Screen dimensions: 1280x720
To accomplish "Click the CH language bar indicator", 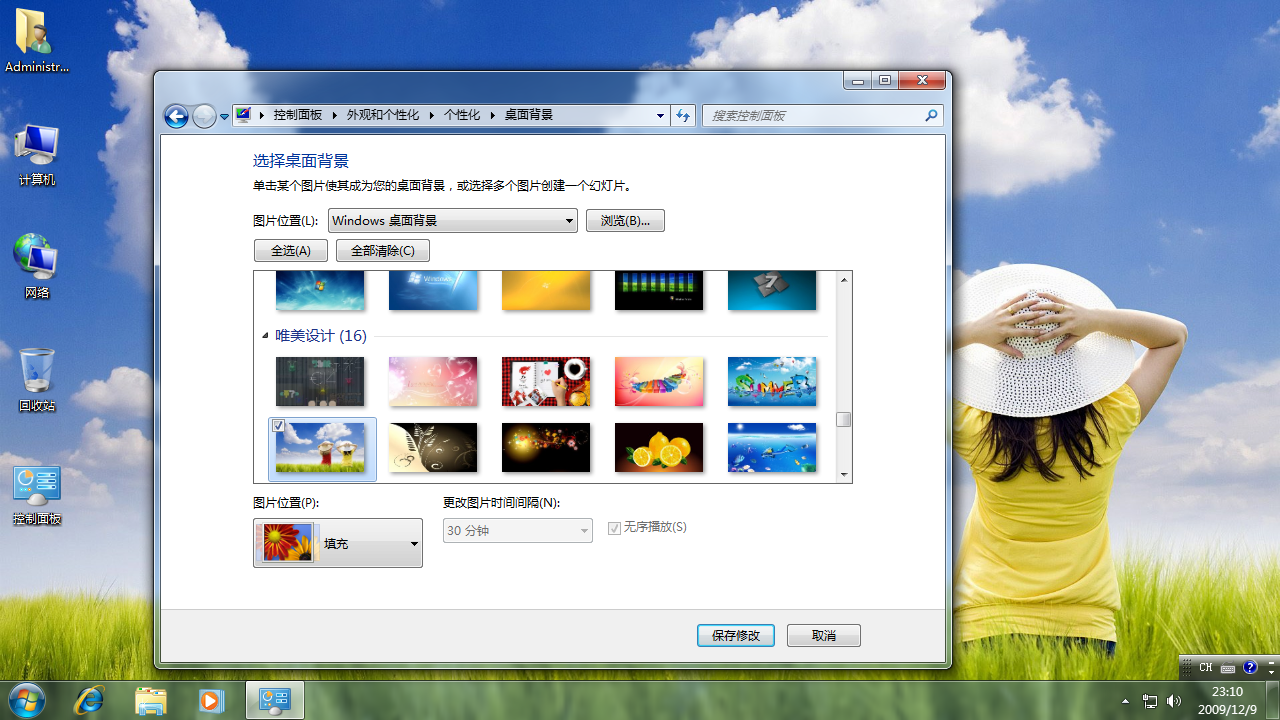I will pos(1205,667).
